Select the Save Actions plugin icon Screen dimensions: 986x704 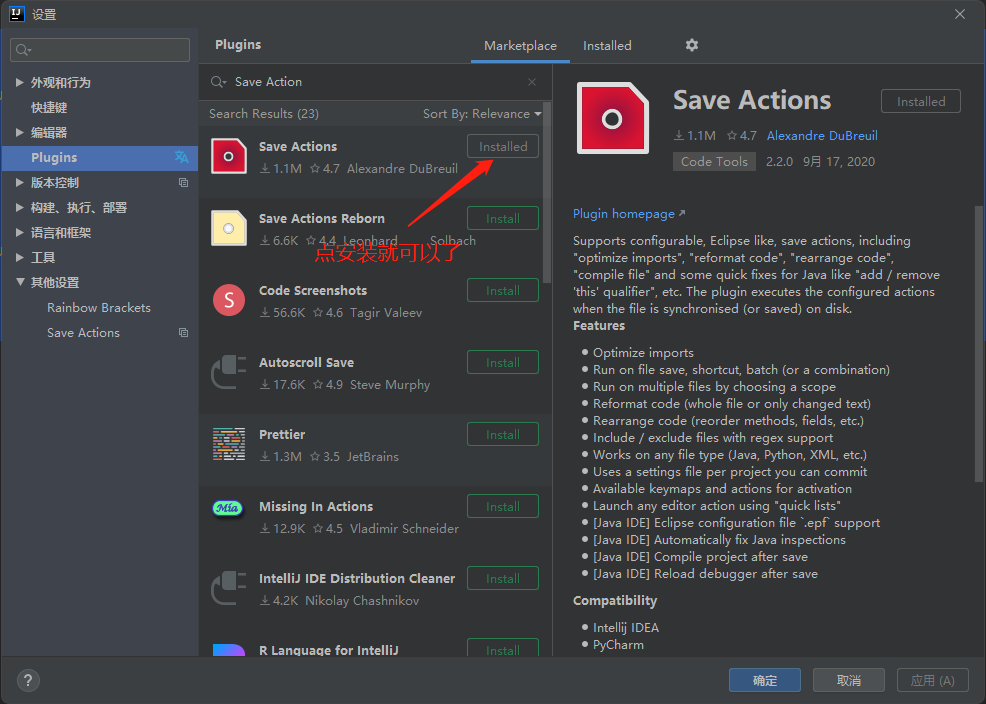click(x=228, y=156)
